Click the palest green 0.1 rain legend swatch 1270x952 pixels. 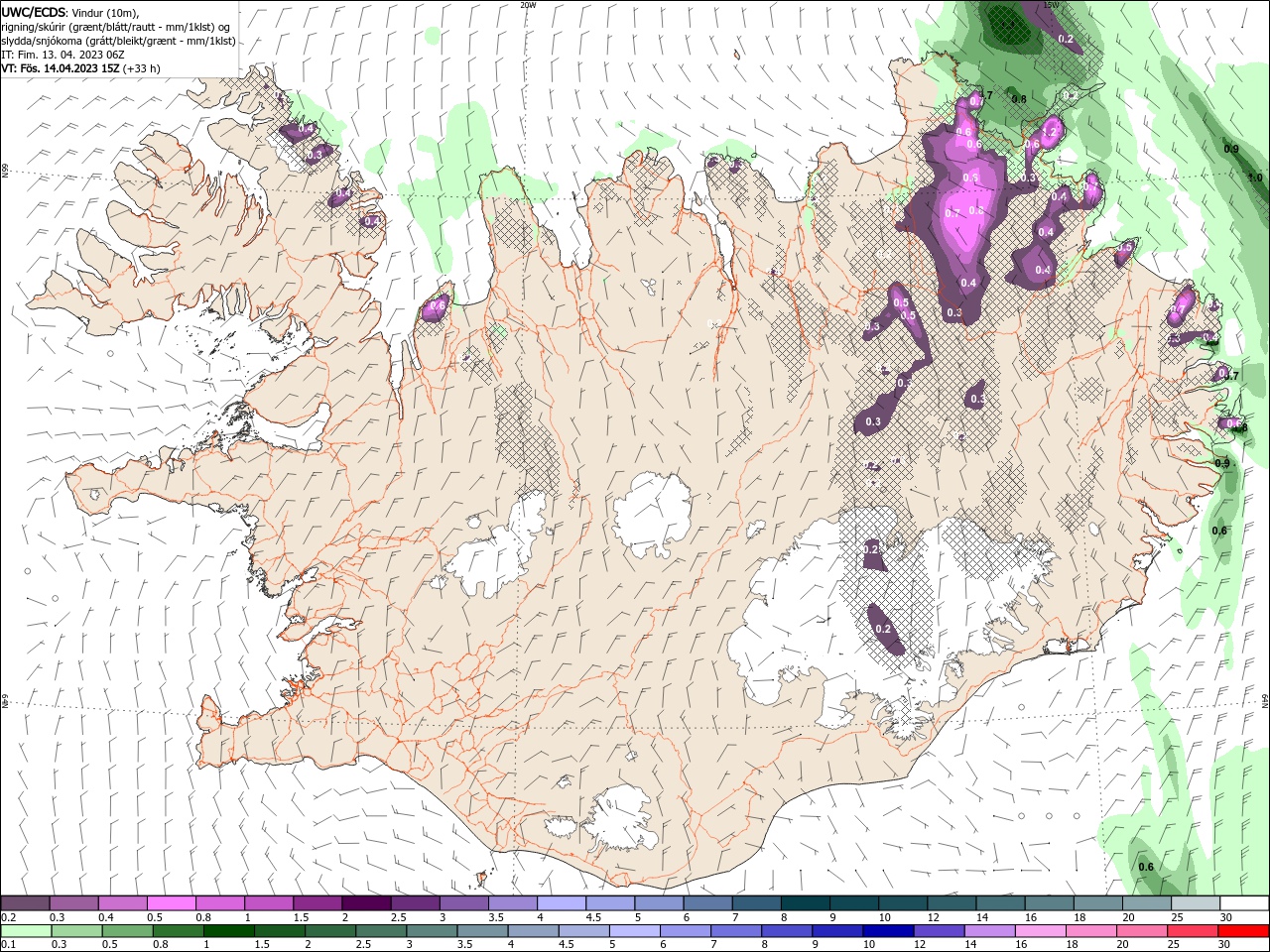click(x=26, y=931)
